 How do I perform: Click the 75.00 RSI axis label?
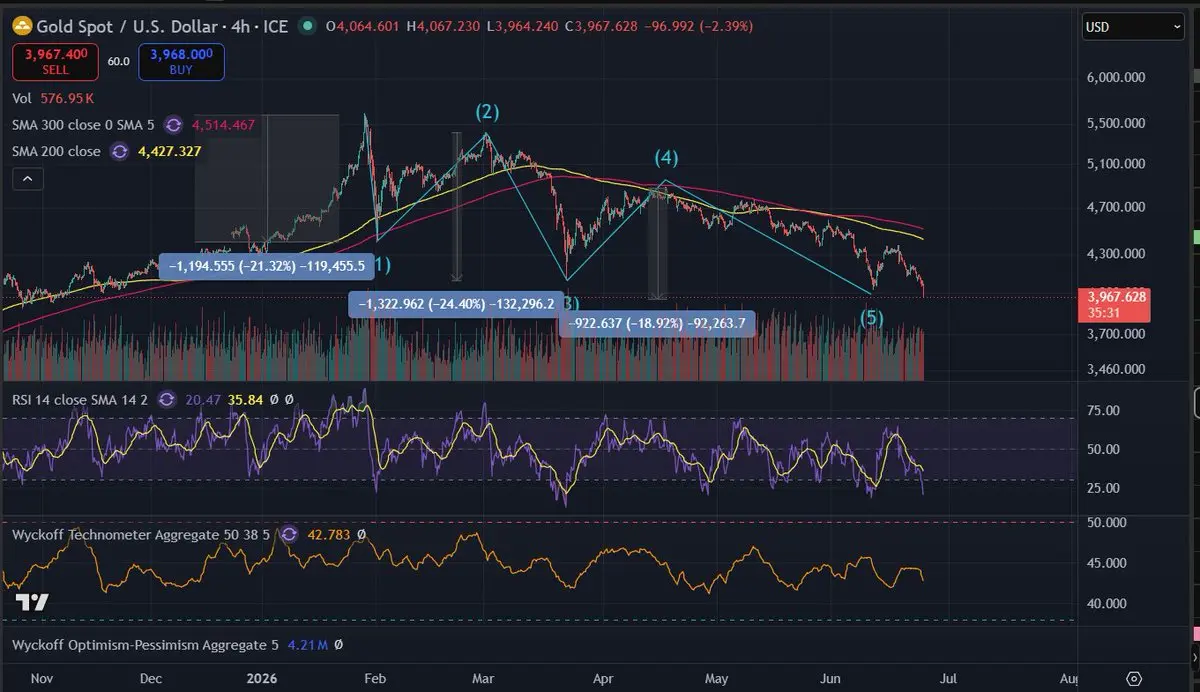[1104, 410]
